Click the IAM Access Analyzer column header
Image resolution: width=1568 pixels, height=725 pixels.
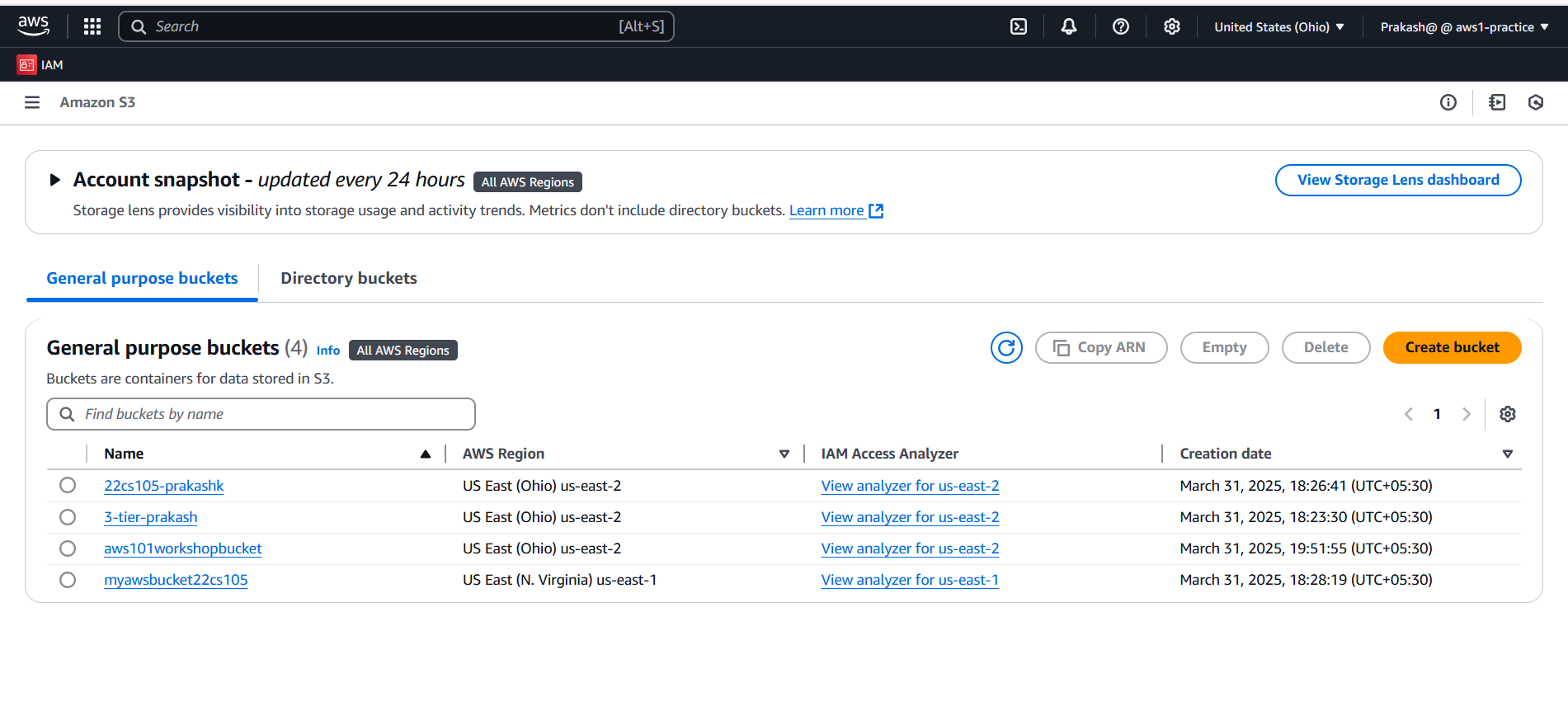click(889, 454)
